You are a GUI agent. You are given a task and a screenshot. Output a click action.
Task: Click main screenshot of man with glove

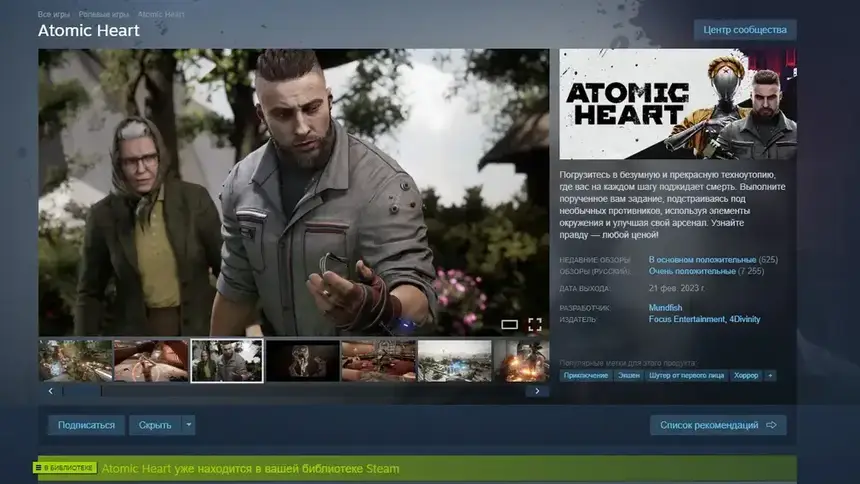click(x=293, y=192)
